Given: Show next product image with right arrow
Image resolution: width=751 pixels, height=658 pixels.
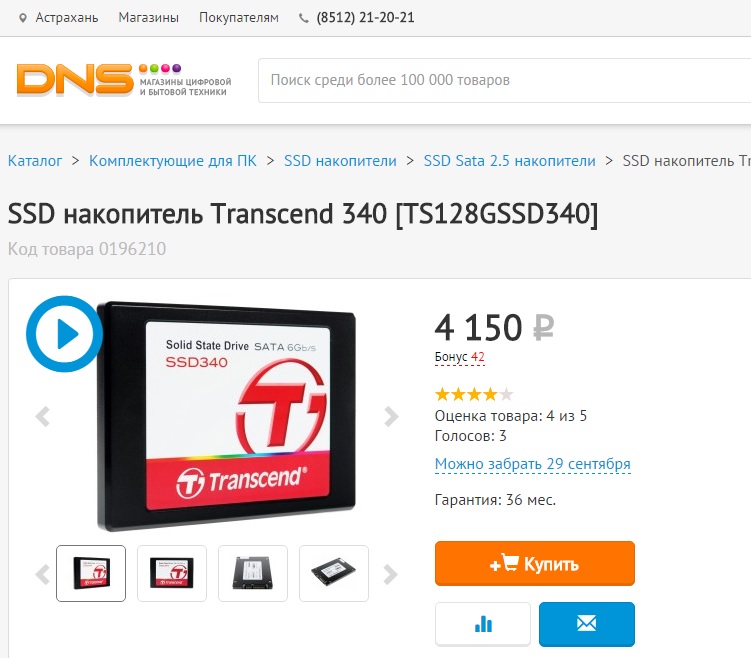Looking at the screenshot, I should coord(391,416).
